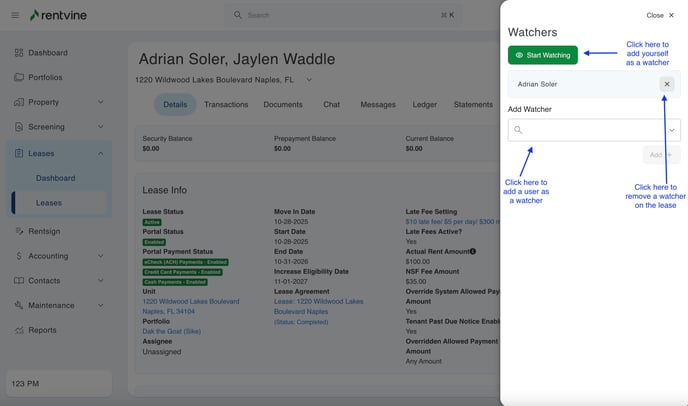Click the Portfolios briefcase icon

[19, 77]
